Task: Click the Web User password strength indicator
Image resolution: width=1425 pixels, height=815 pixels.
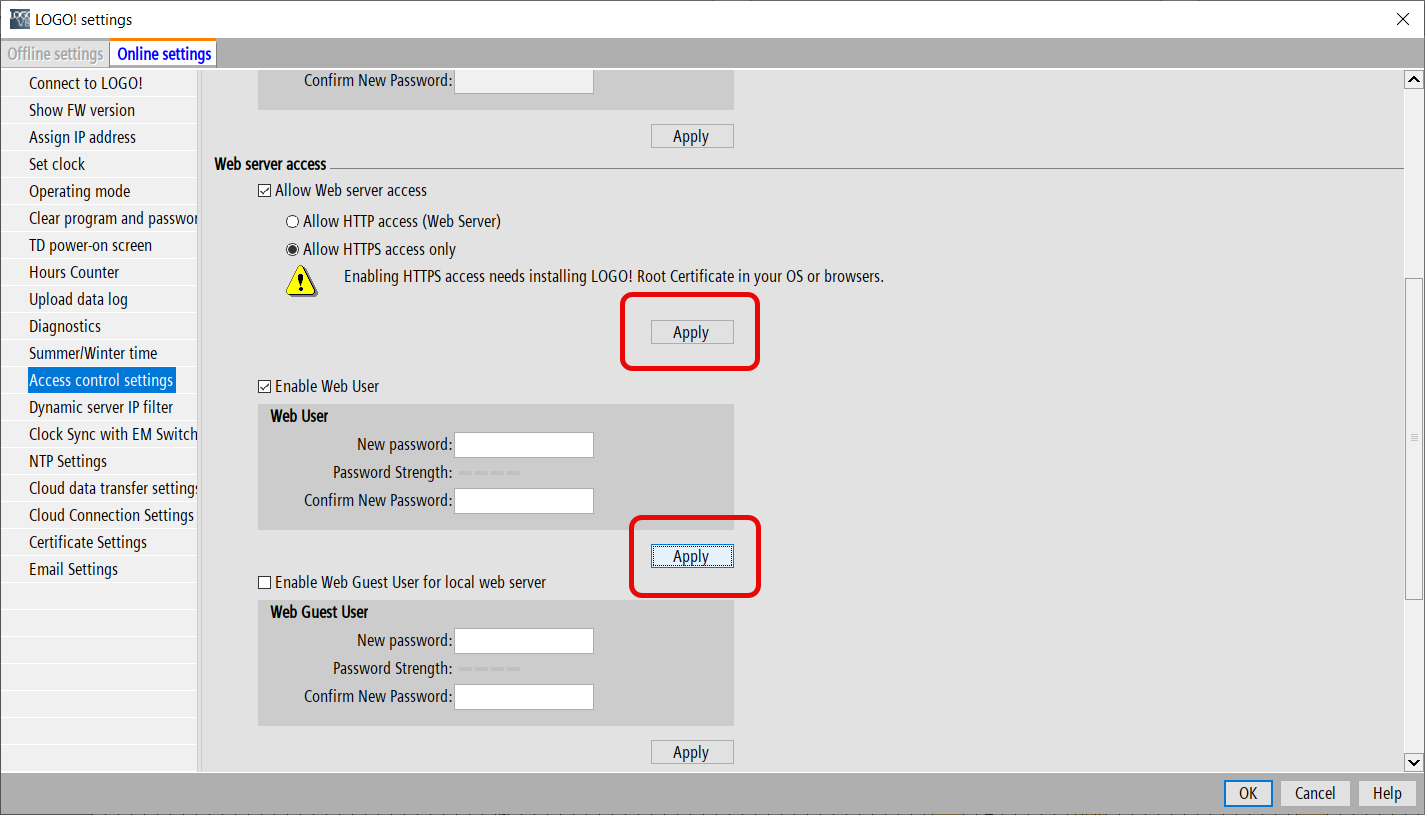Action: tap(489, 473)
